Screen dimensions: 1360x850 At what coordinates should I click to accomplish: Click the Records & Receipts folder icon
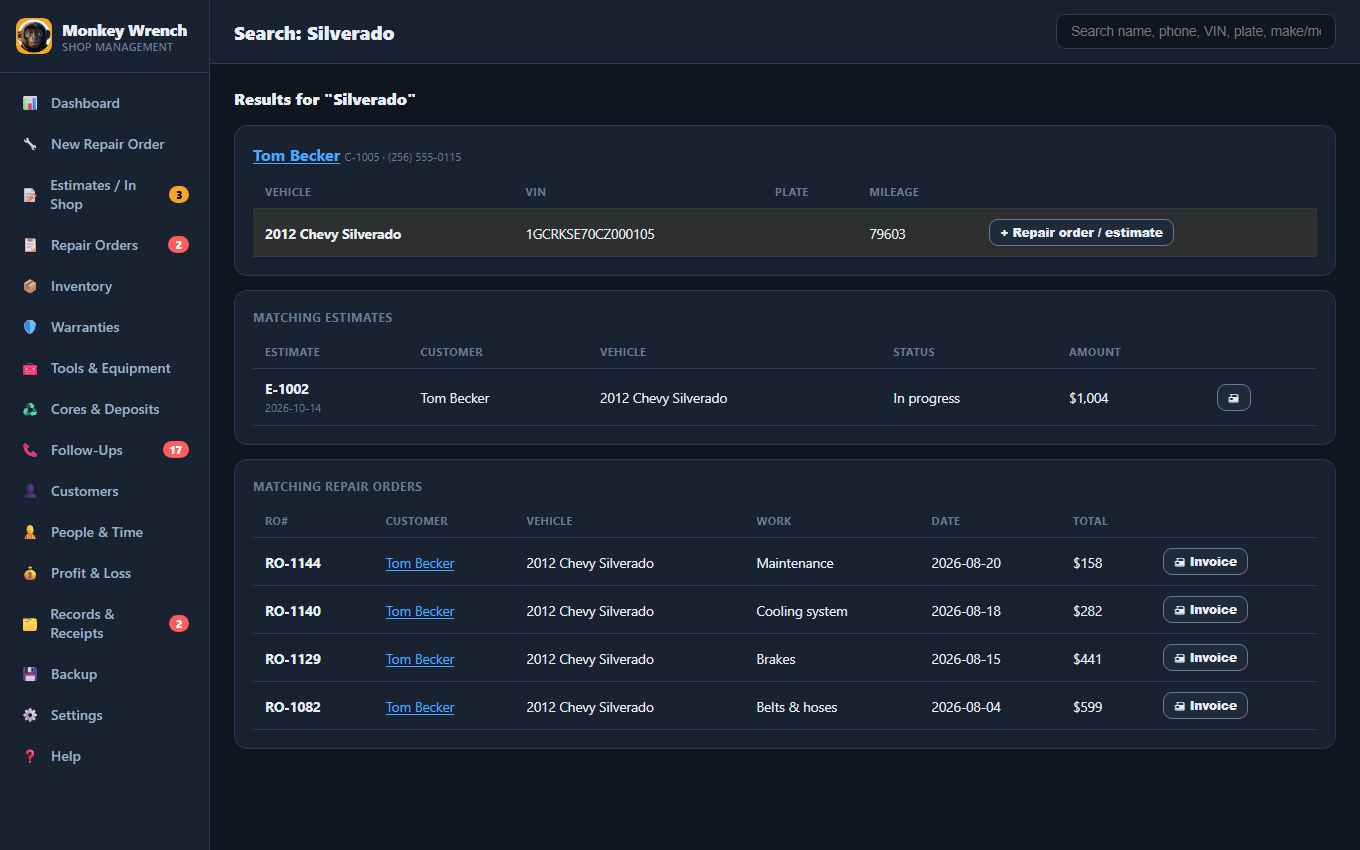(30, 624)
